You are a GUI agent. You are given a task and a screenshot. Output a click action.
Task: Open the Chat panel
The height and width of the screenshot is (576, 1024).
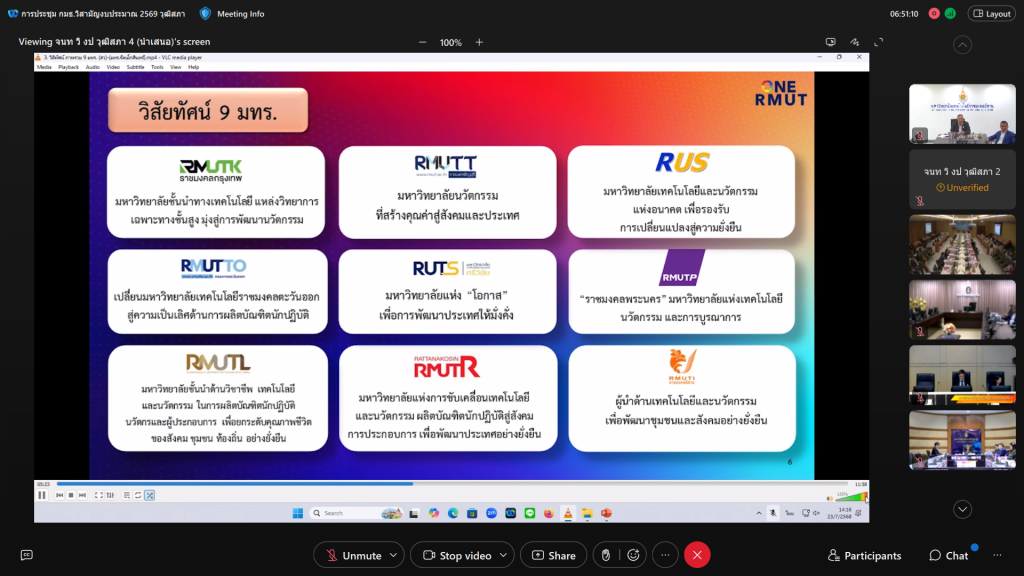(x=948, y=555)
